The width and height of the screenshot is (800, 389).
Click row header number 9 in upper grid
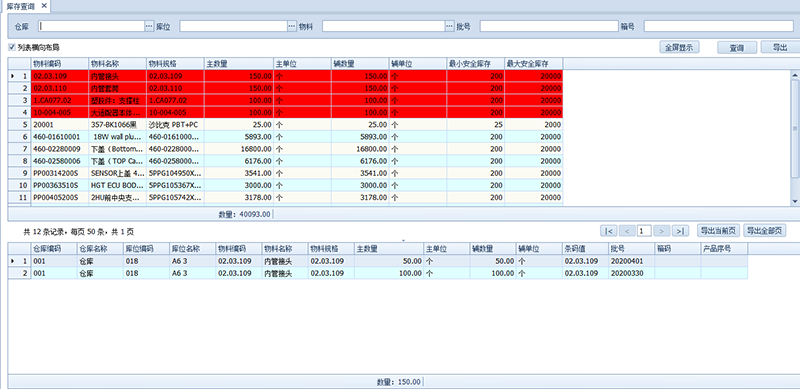19,173
